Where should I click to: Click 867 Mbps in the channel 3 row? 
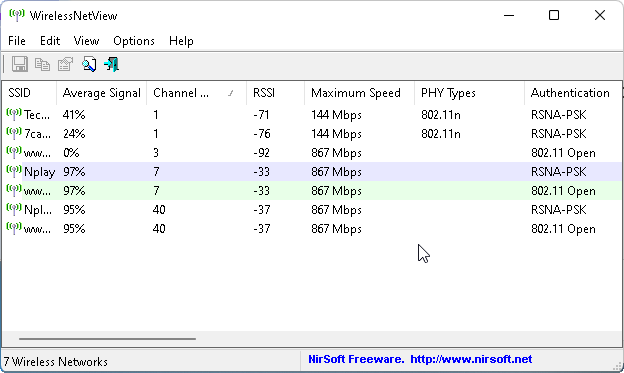[x=336, y=153]
